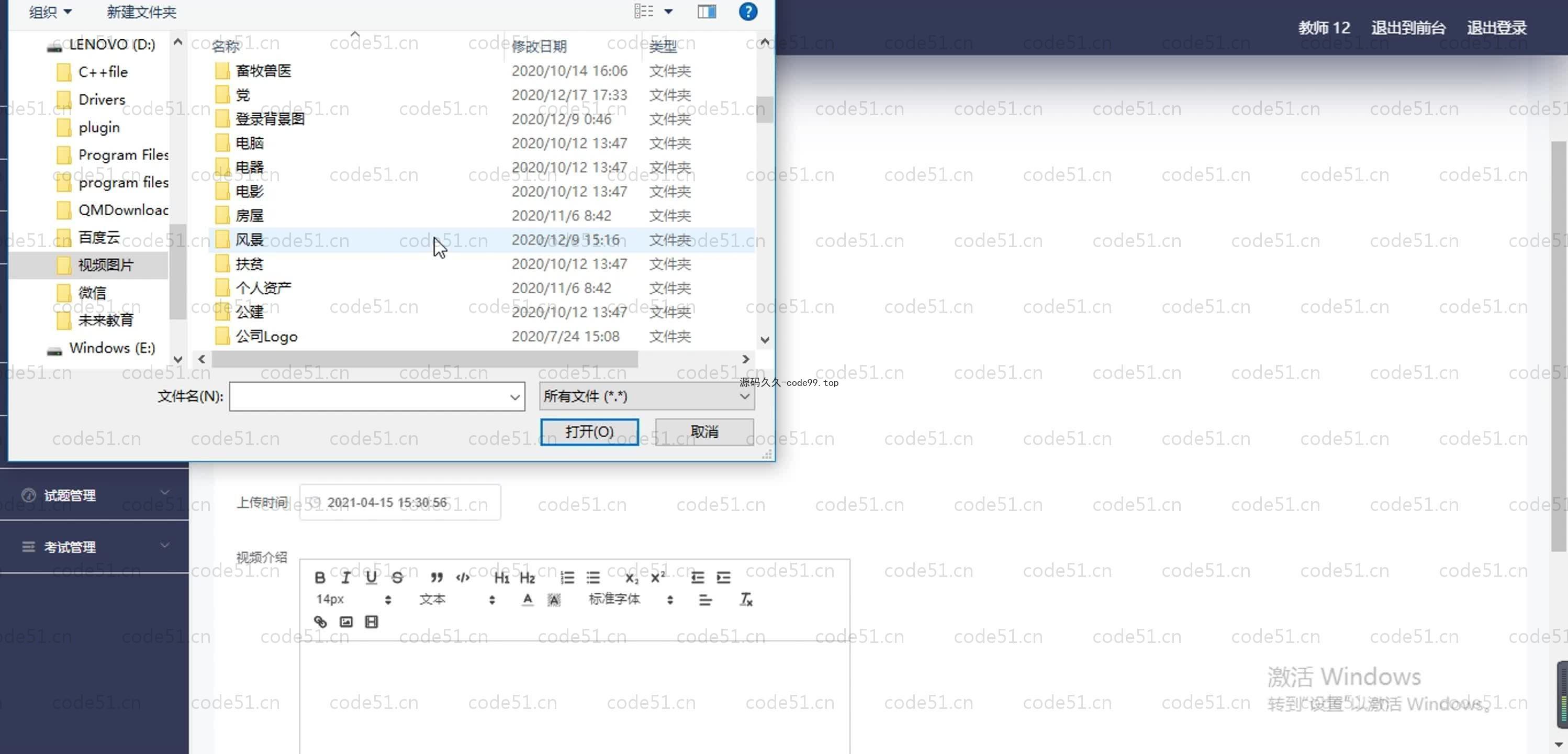Open the 上传时间 date picker field

[x=400, y=503]
